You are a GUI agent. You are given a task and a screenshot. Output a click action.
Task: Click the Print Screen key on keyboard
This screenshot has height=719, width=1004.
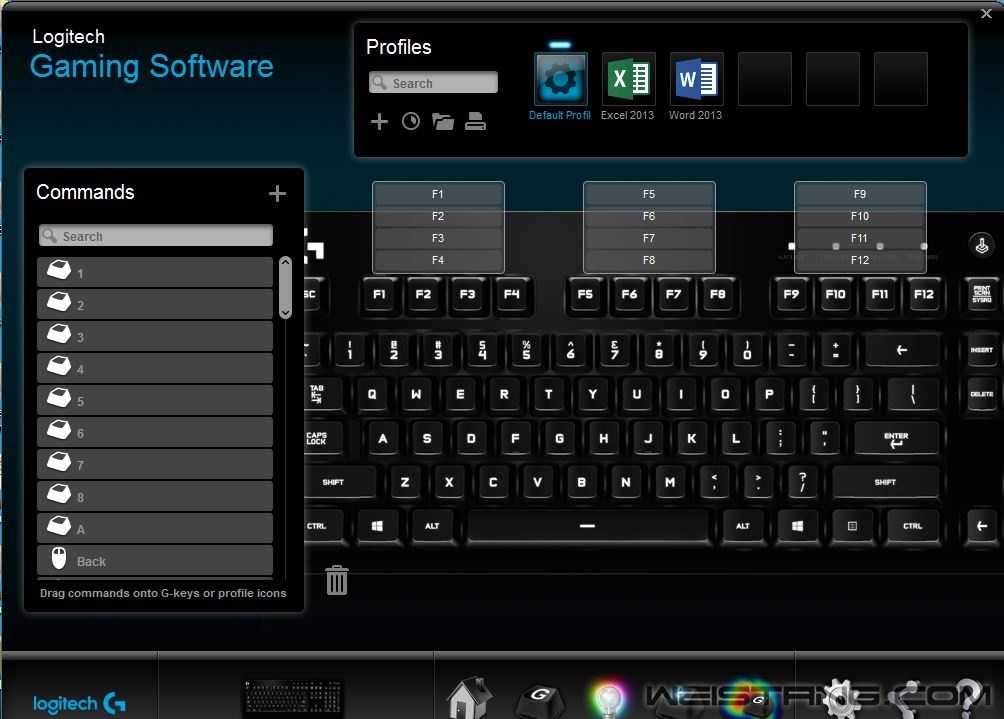click(x=982, y=295)
